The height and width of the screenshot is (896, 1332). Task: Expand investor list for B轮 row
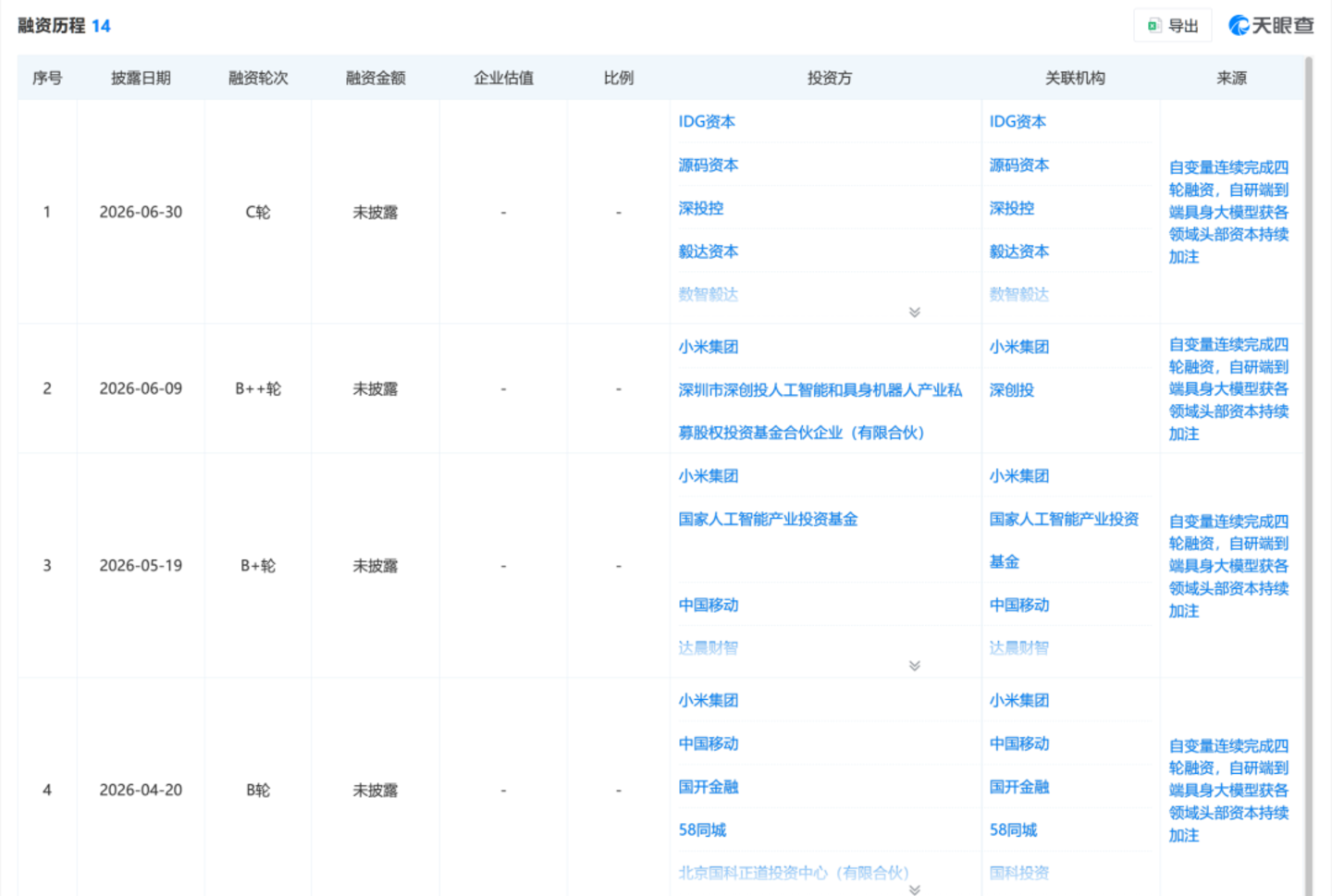point(914,890)
